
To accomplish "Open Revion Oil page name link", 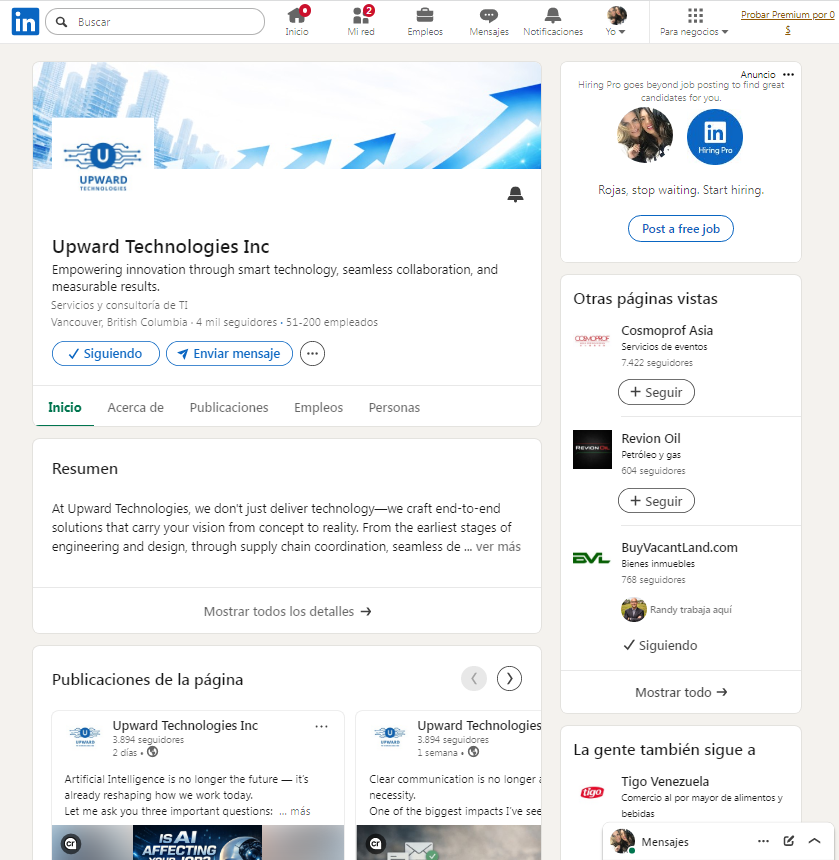I will coord(651,439).
